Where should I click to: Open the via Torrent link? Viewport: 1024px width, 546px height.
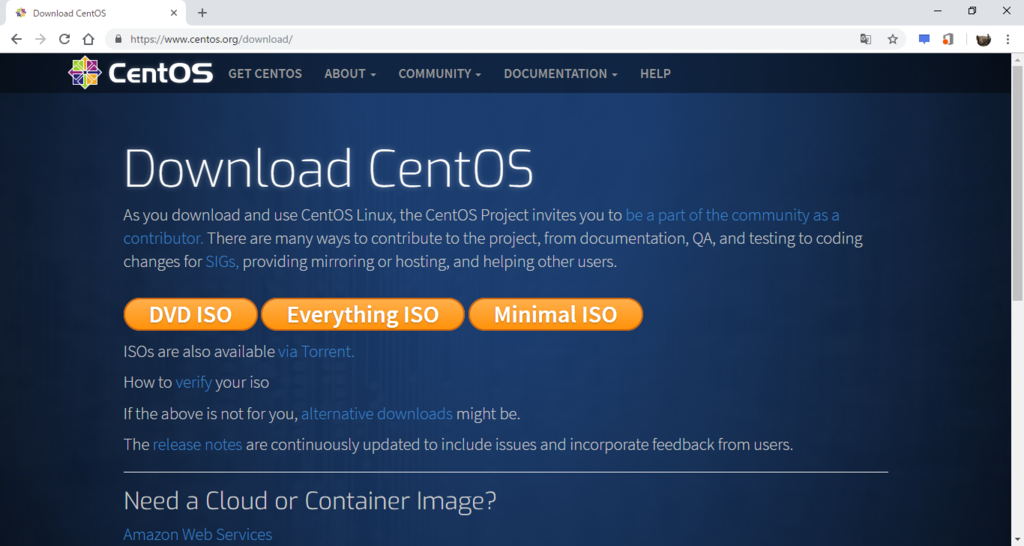pos(316,351)
